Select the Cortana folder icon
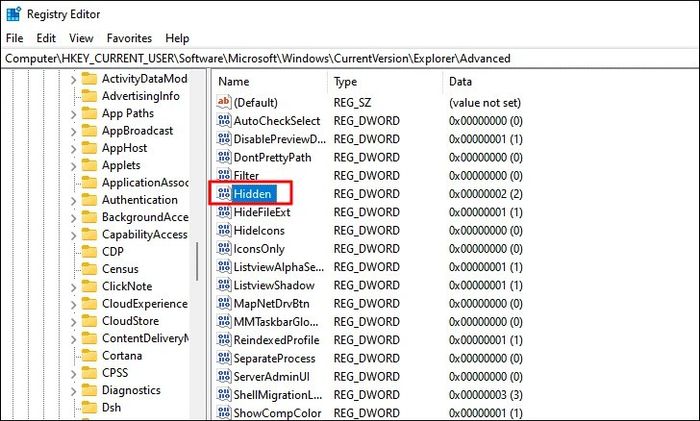The image size is (700, 421). click(89, 355)
